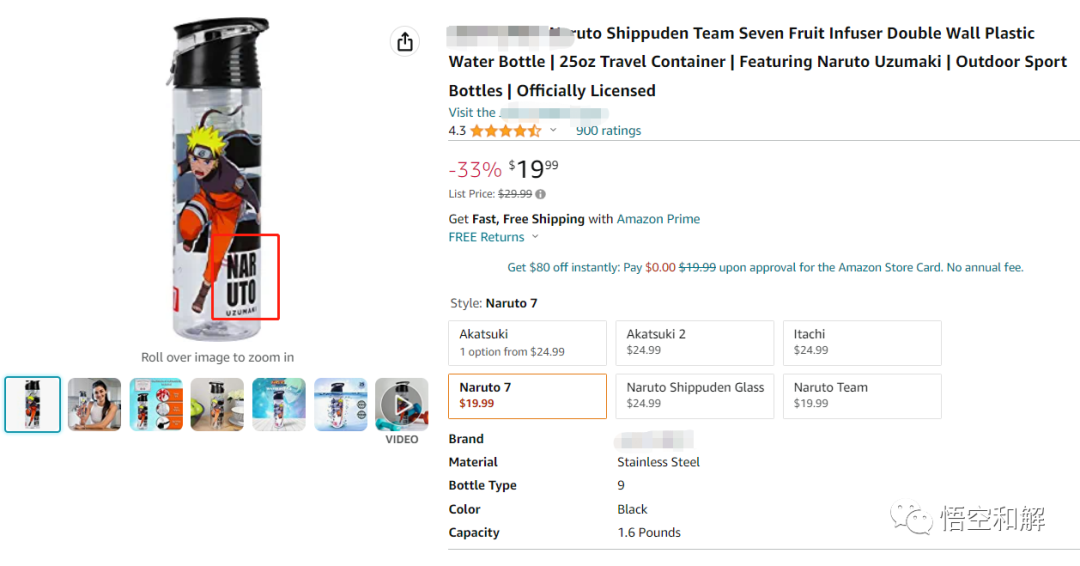This screenshot has width=1080, height=566.
Task: Select the Akatsuki 2 style option
Action: (x=694, y=342)
